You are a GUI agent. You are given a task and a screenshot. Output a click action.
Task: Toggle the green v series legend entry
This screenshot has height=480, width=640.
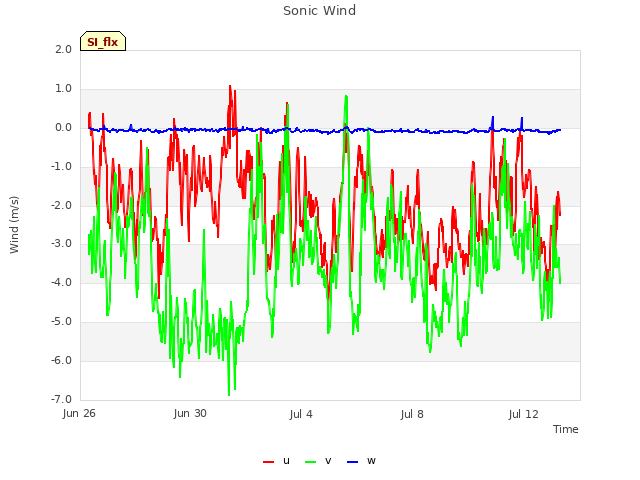click(x=318, y=461)
